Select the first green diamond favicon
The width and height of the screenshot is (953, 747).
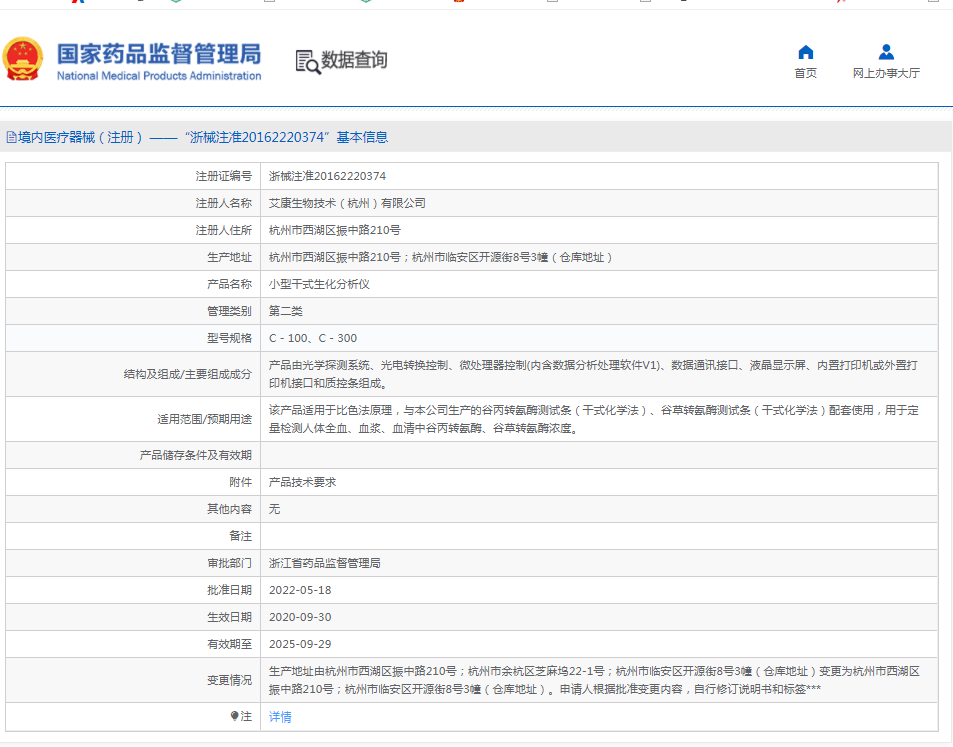pos(176,4)
